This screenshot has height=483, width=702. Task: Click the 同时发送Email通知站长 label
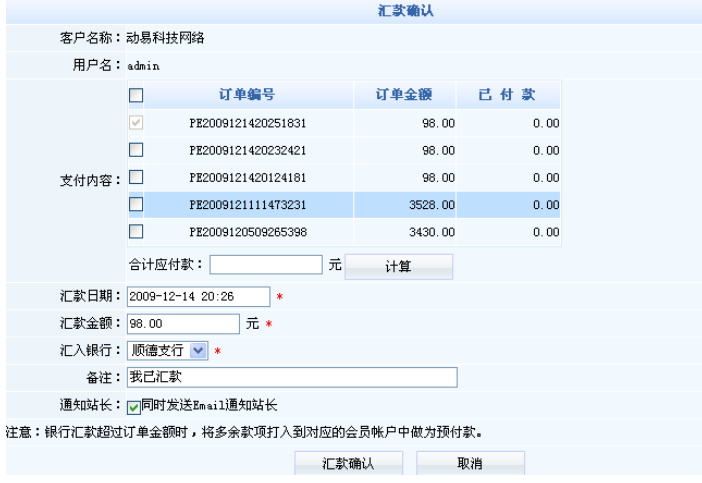pos(209,405)
